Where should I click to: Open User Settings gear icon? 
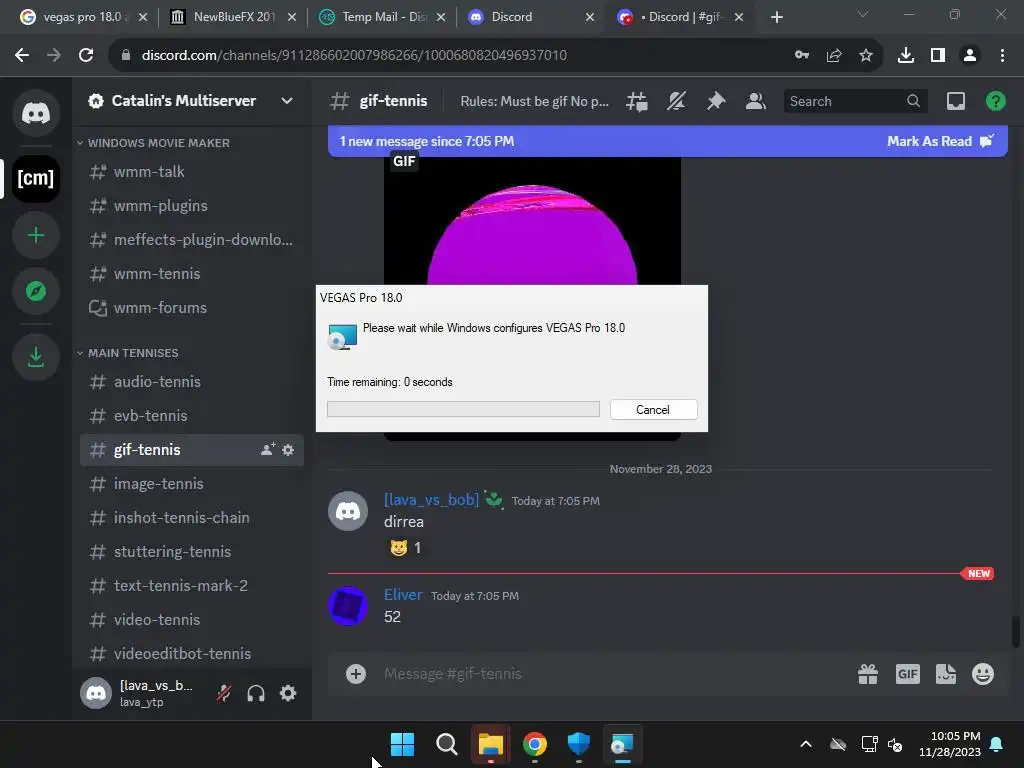coord(288,693)
